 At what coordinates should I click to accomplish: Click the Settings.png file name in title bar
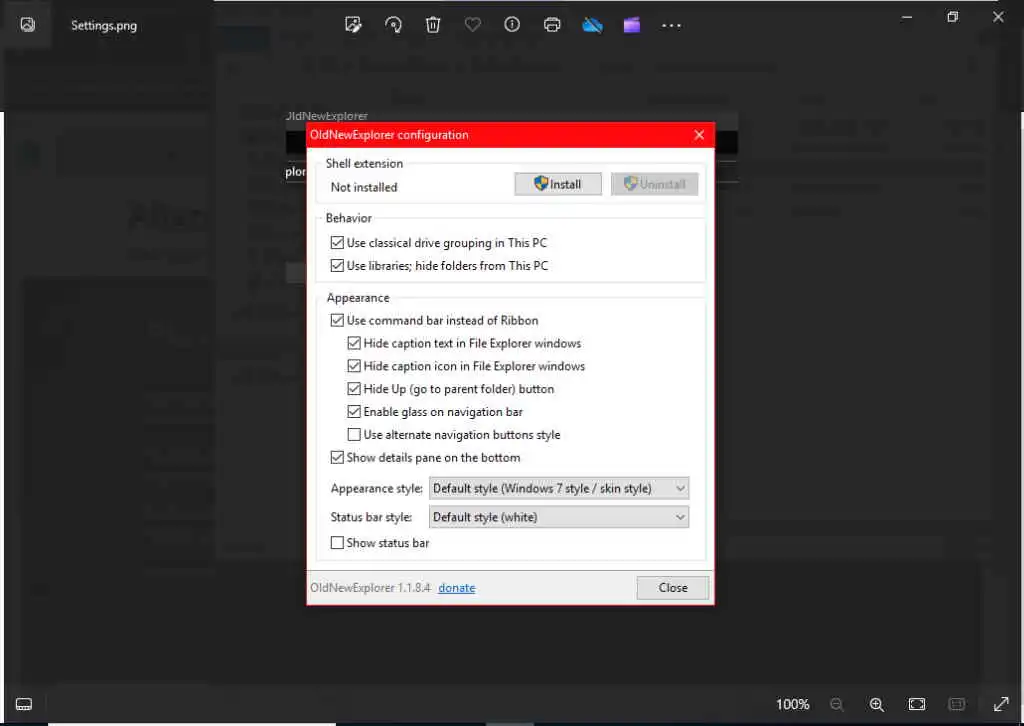click(x=104, y=25)
